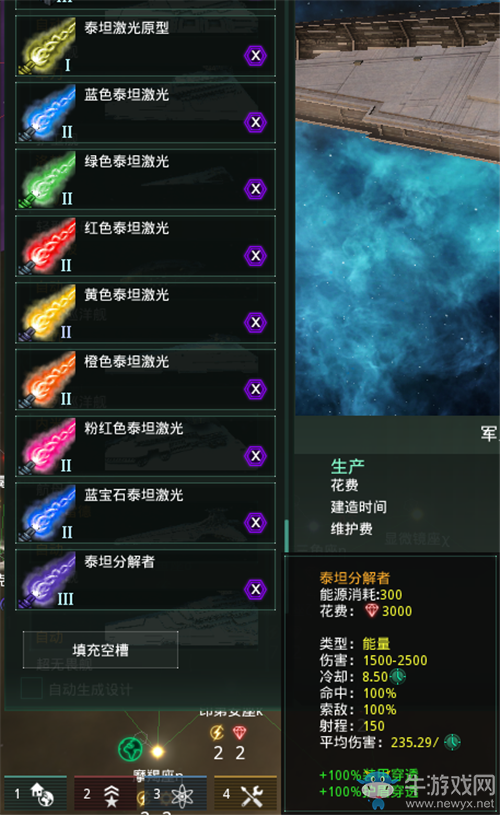500x815 pixels.
Task: Click the X beside 泰坦分解者
Action: (x=255, y=589)
